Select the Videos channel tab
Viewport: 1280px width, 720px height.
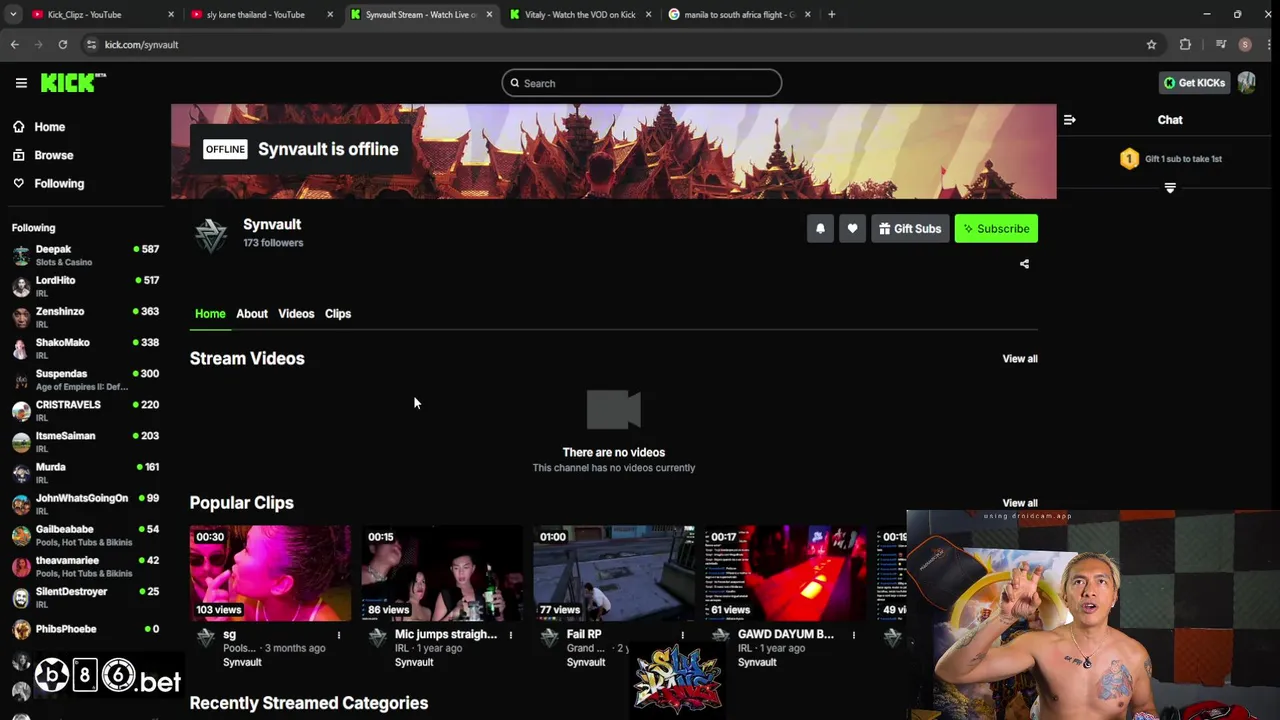[296, 314]
